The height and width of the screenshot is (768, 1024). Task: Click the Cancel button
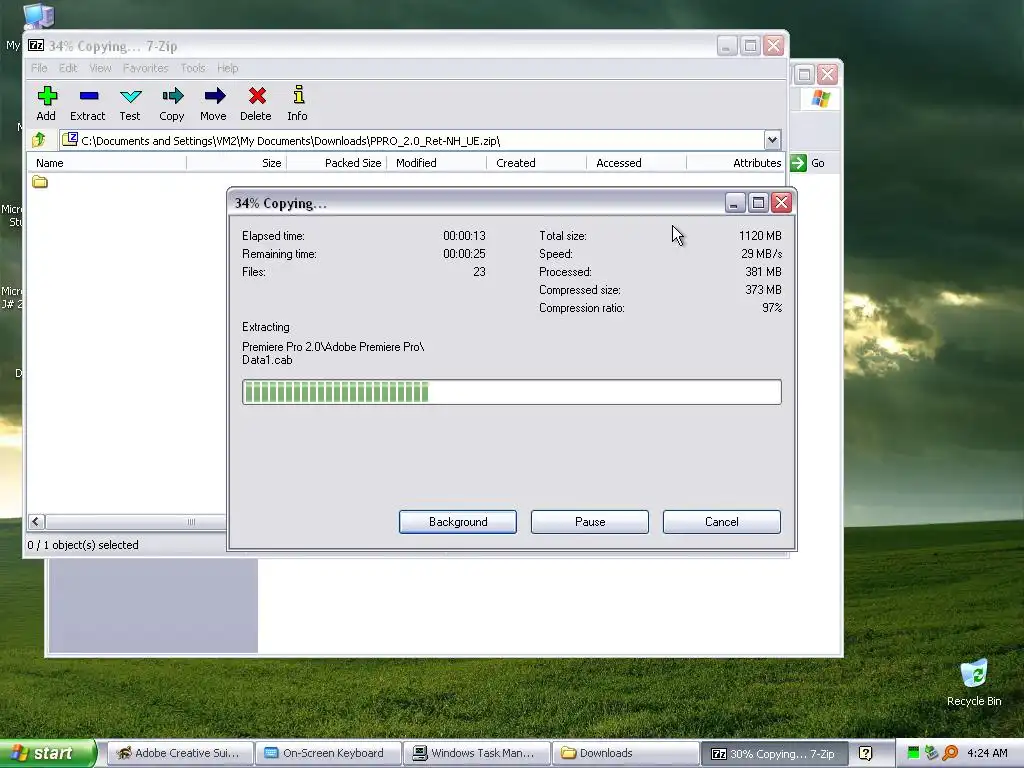coord(722,522)
